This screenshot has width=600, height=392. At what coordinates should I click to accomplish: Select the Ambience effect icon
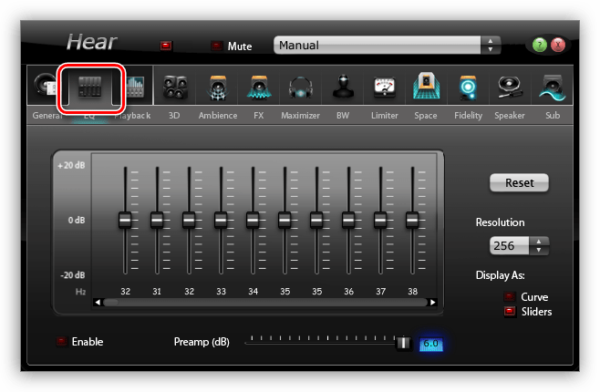217,87
